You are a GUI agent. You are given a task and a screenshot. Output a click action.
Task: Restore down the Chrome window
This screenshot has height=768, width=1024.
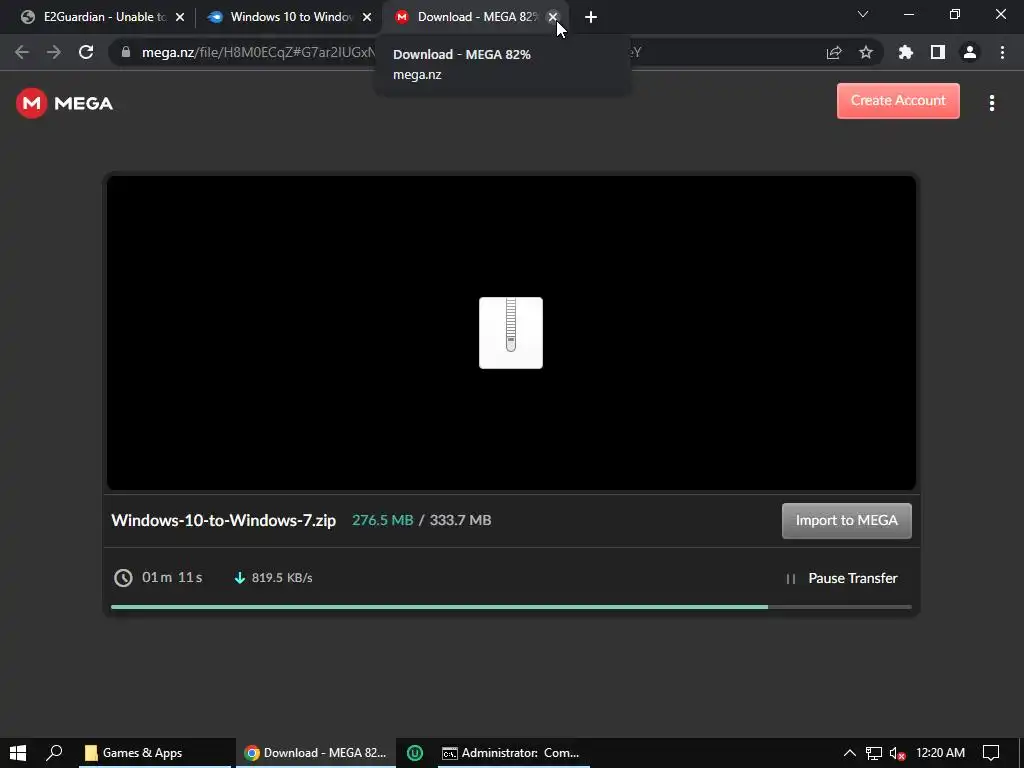[955, 14]
